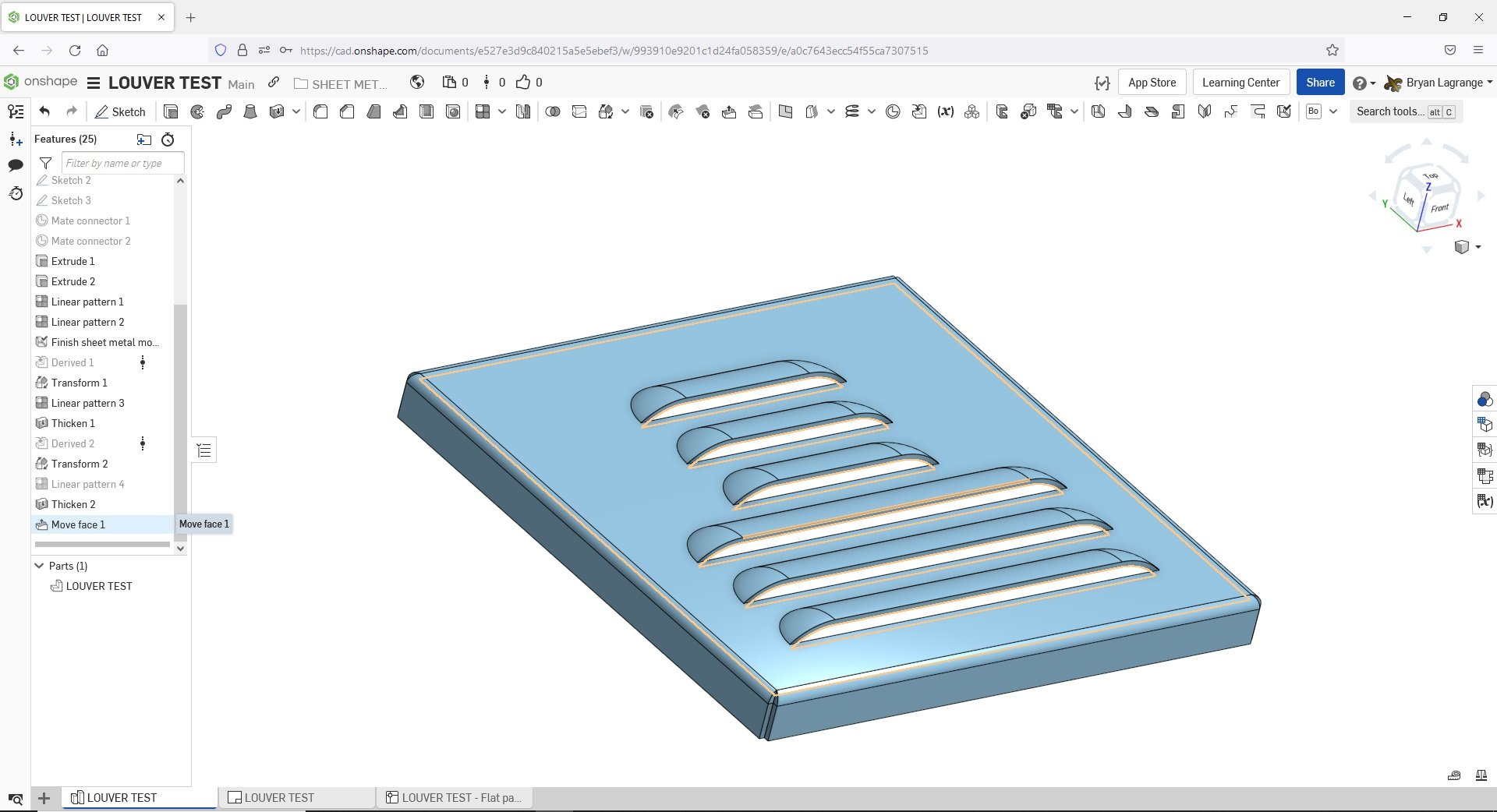Click the feature list rollback bar

click(102, 544)
